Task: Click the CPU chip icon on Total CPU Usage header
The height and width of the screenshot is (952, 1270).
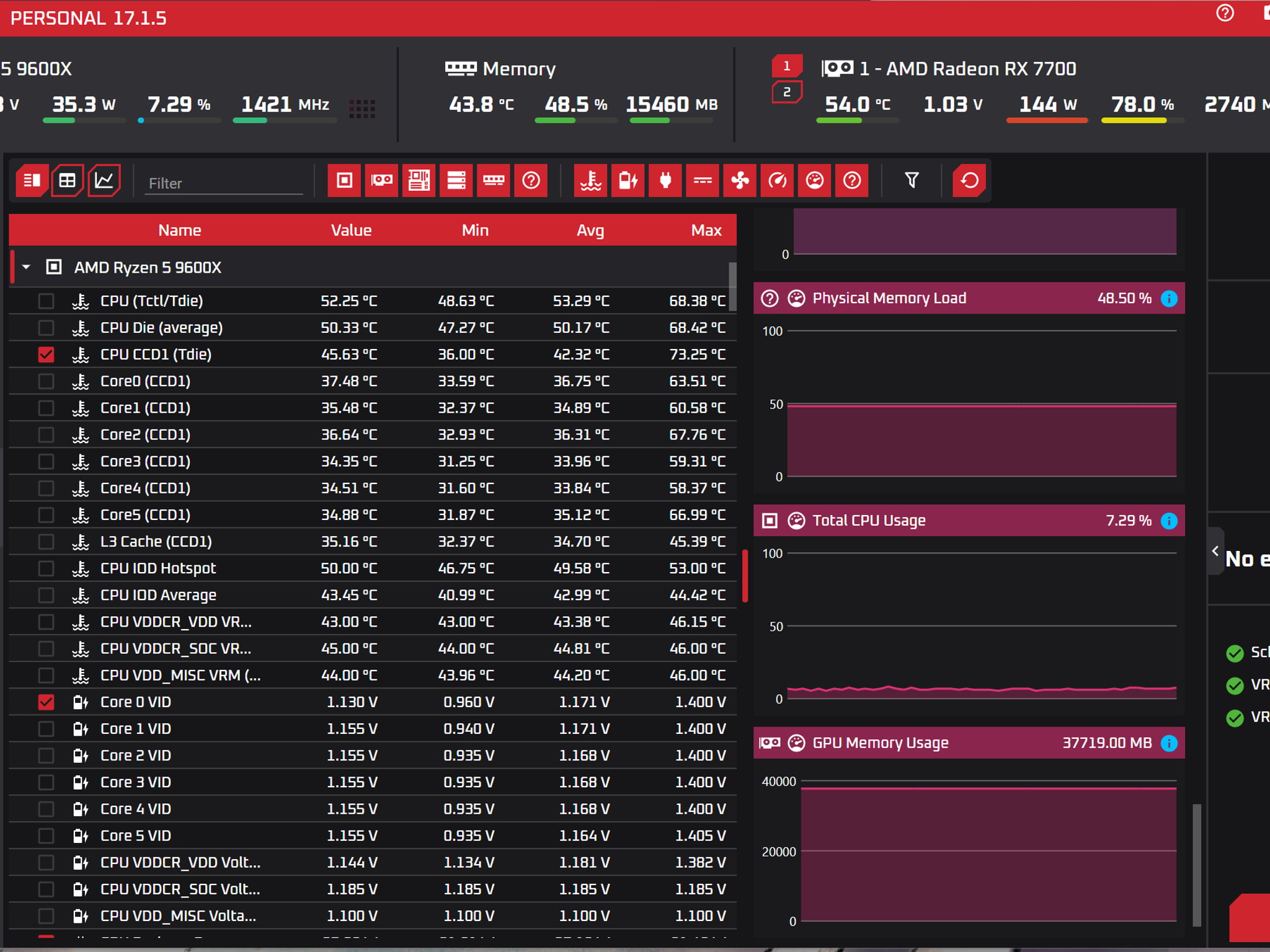Action: pyautogui.click(x=770, y=521)
